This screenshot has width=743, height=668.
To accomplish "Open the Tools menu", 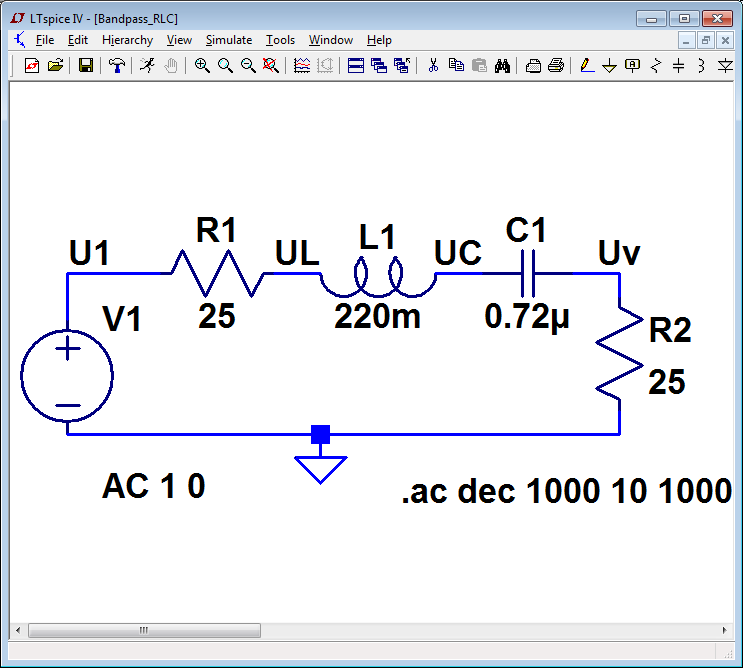I will pos(280,40).
